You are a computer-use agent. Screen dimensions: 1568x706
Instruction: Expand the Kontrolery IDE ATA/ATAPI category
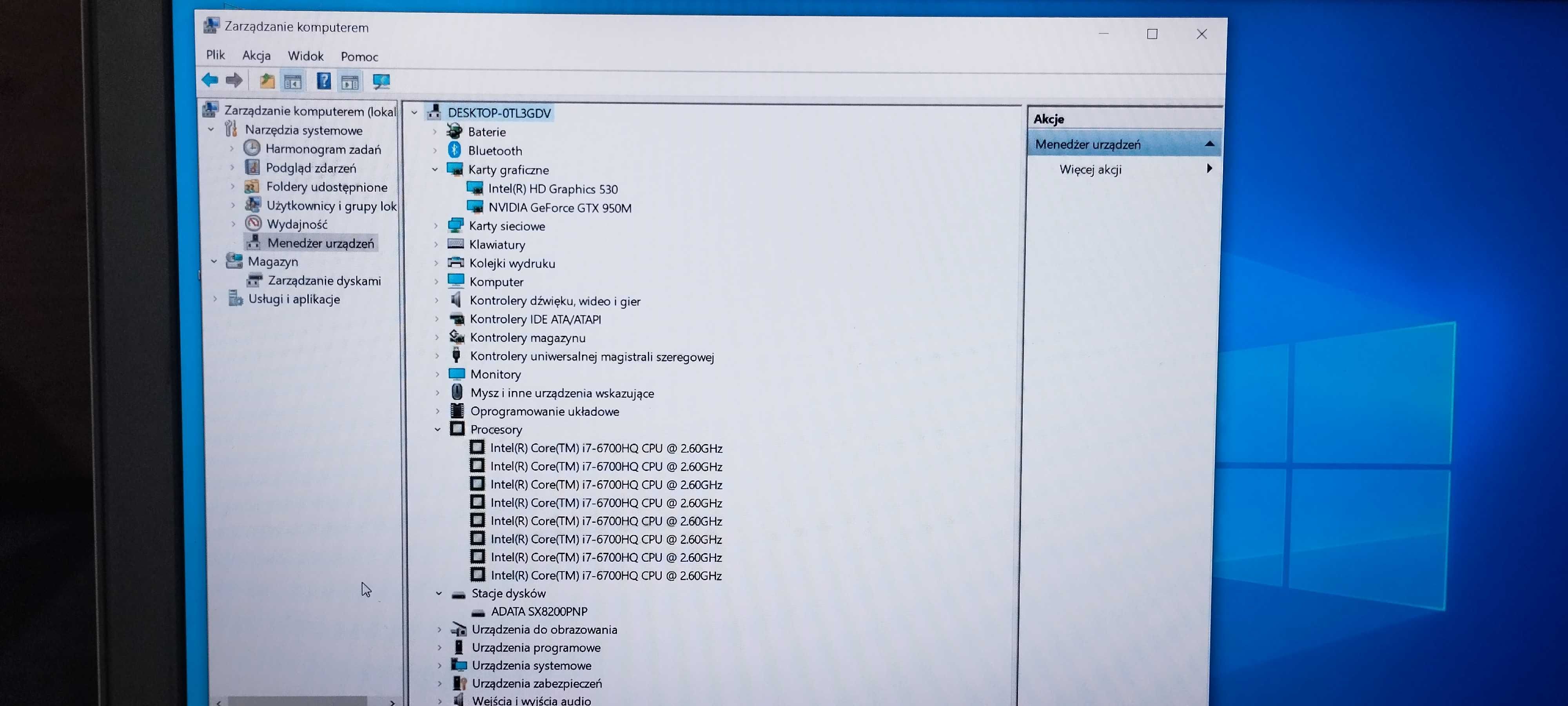[x=436, y=319]
